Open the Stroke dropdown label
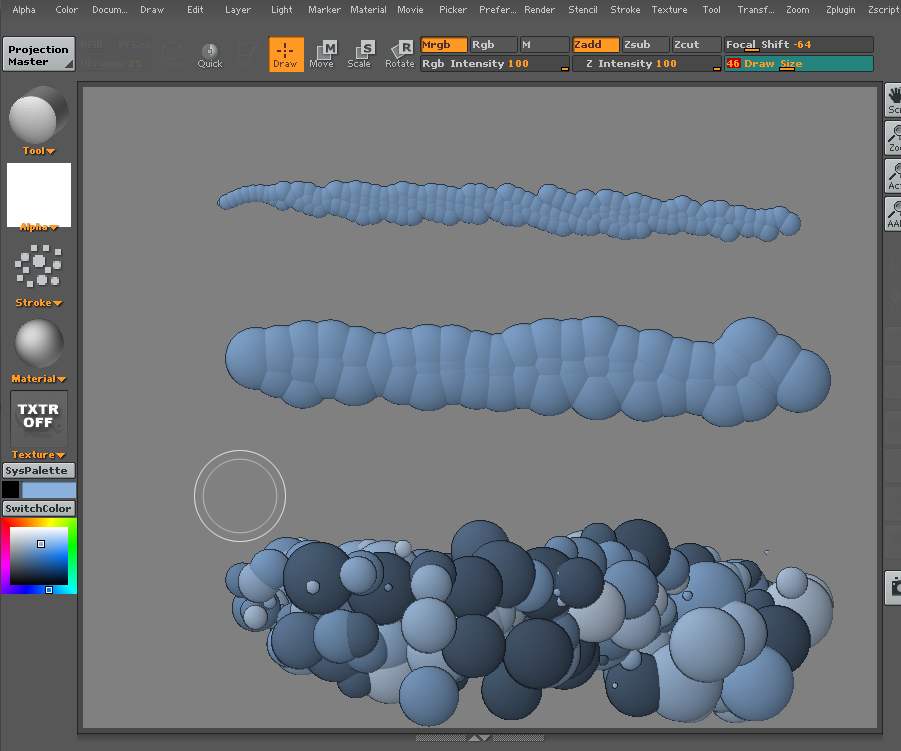Image resolution: width=901 pixels, height=751 pixels. pyautogui.click(x=39, y=303)
